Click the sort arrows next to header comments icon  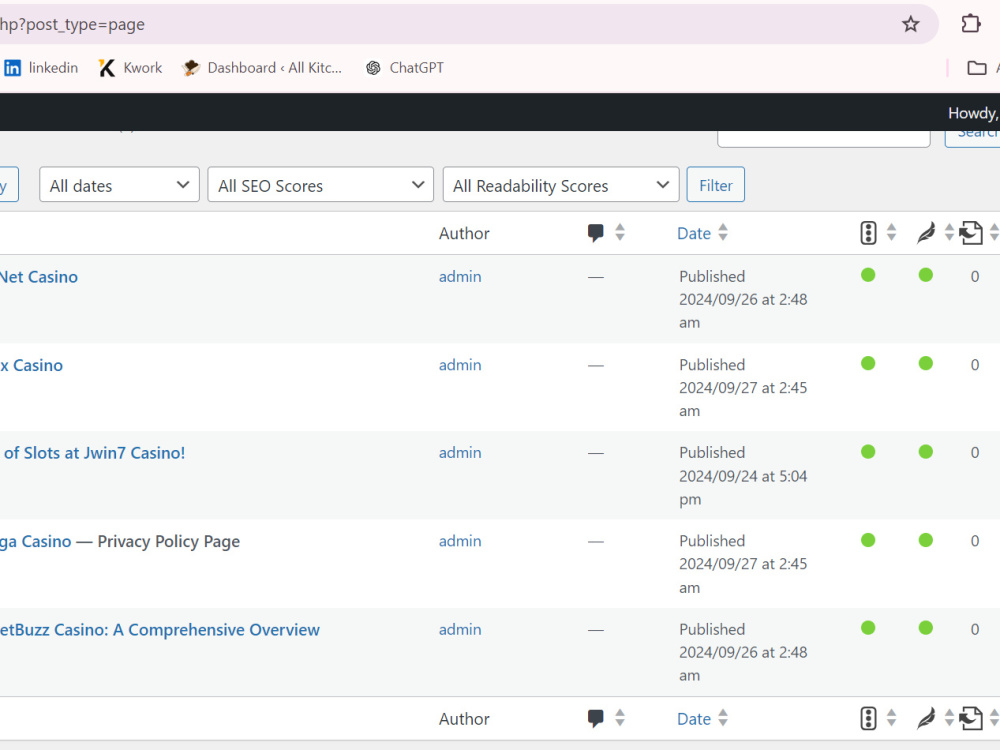pos(620,232)
